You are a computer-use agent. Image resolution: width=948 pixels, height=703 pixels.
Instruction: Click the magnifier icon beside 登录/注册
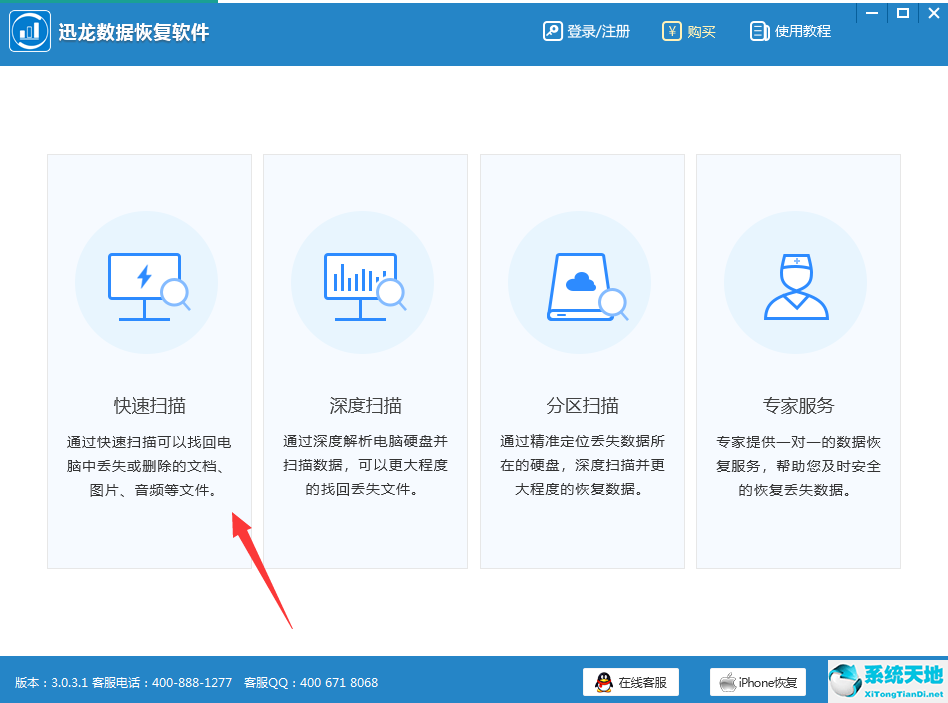click(x=552, y=30)
